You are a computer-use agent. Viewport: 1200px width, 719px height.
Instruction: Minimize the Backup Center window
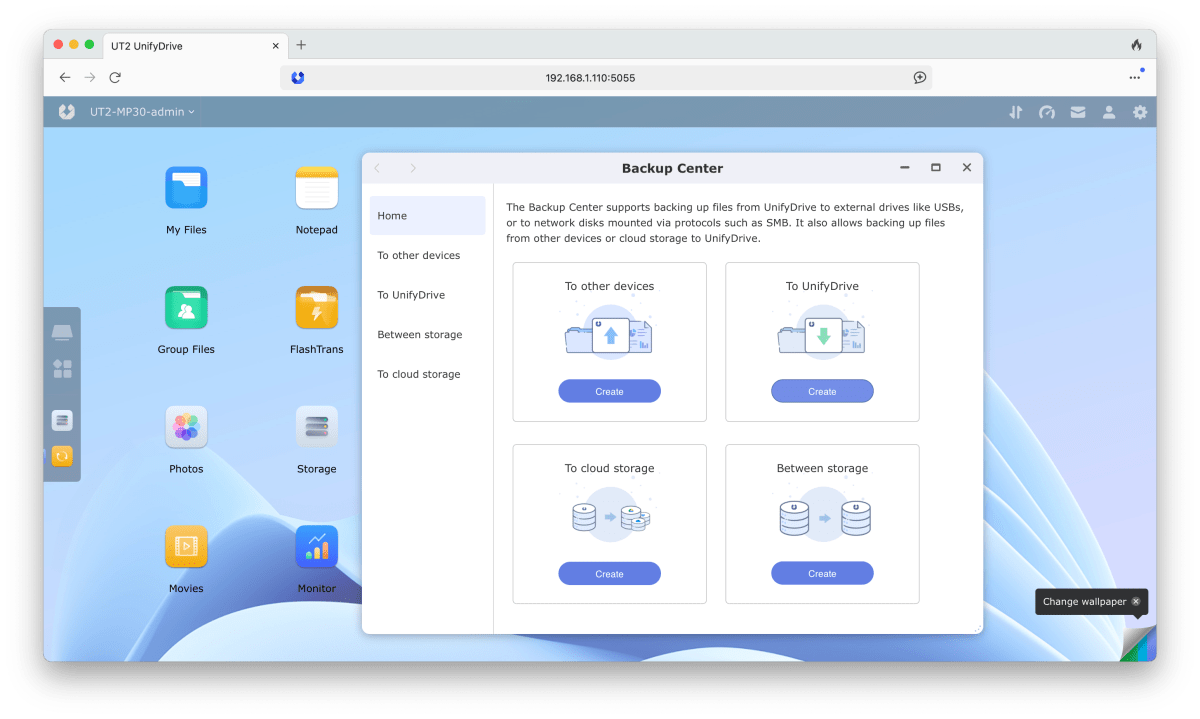904,168
